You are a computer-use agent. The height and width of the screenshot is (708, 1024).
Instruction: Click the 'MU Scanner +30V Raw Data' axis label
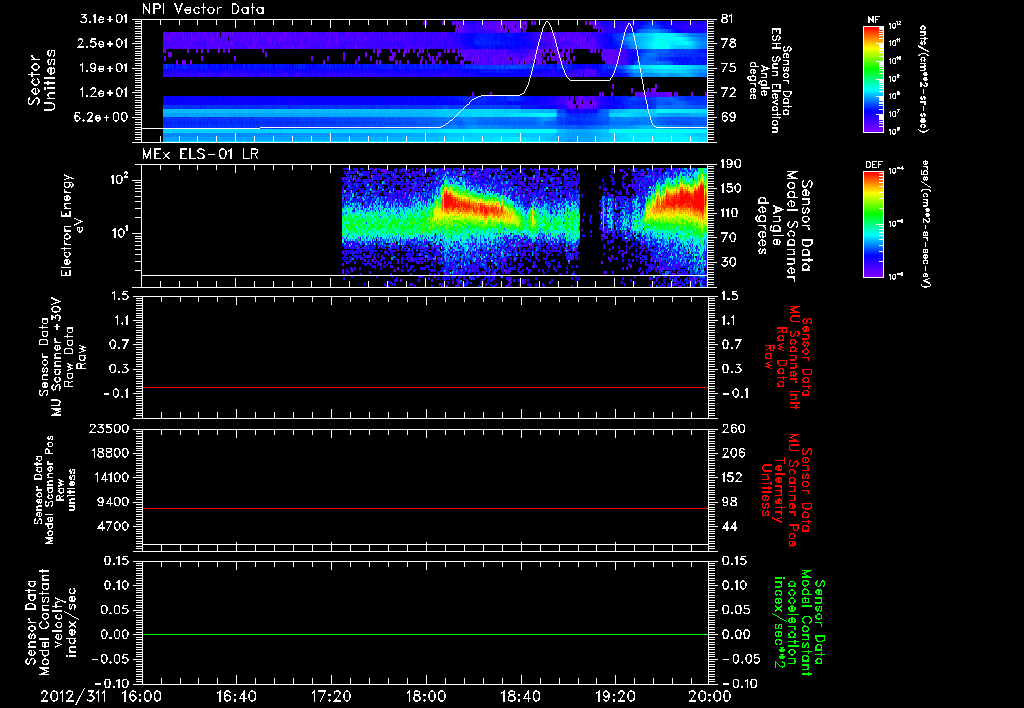coord(62,357)
